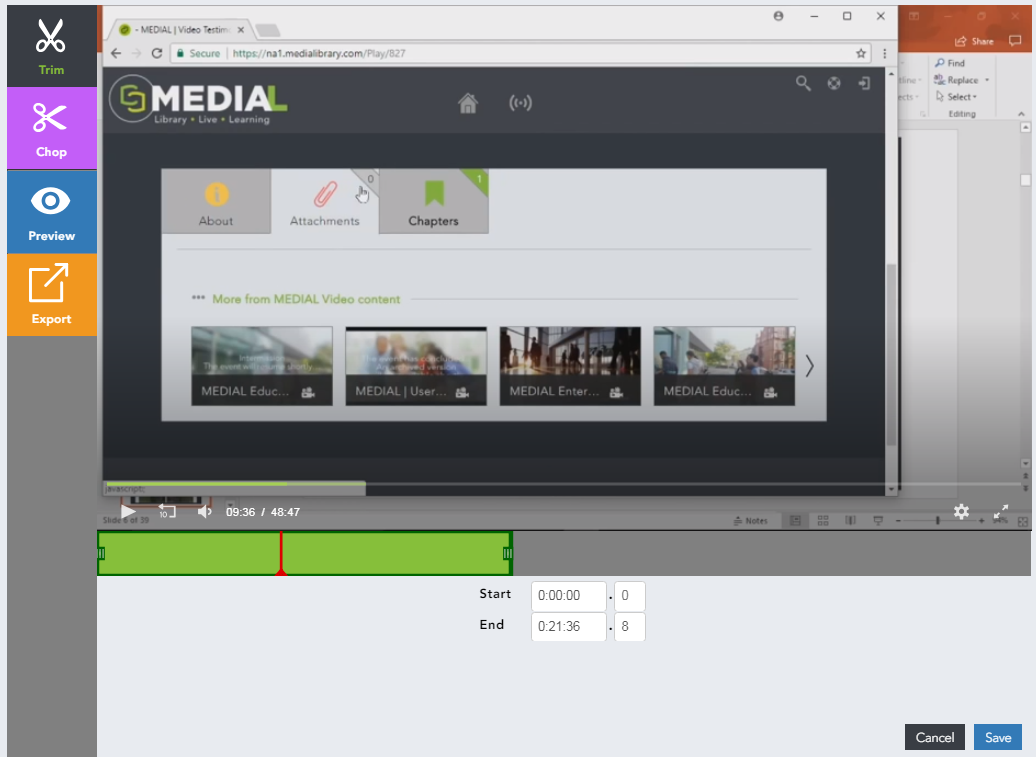Viewport: 1036px width, 757px height.
Task: Click Find in PowerPoint ribbon
Action: pyautogui.click(x=950, y=63)
